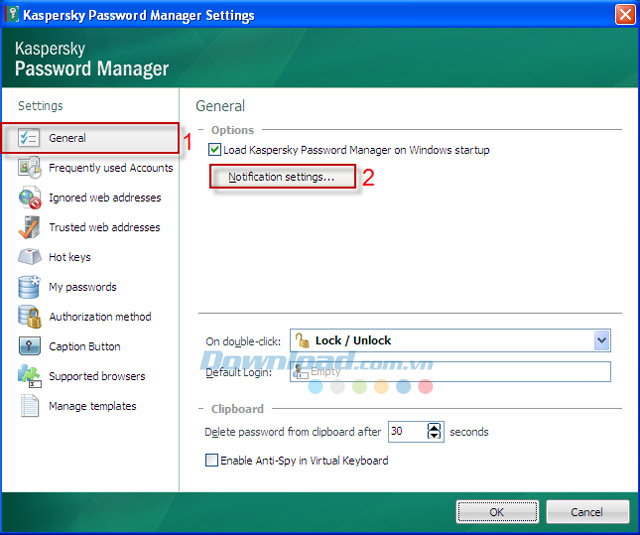Decrease clipboard delete seconds with down arrow
Screen dimensions: 640x535
click(x=434, y=435)
